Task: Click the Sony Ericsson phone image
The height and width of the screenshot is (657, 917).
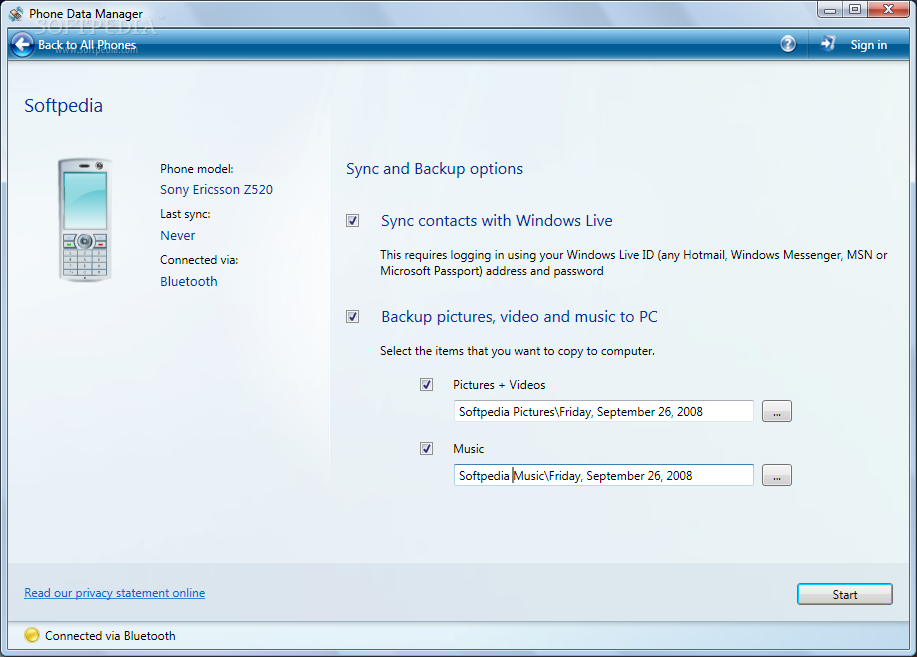Action: [x=85, y=220]
